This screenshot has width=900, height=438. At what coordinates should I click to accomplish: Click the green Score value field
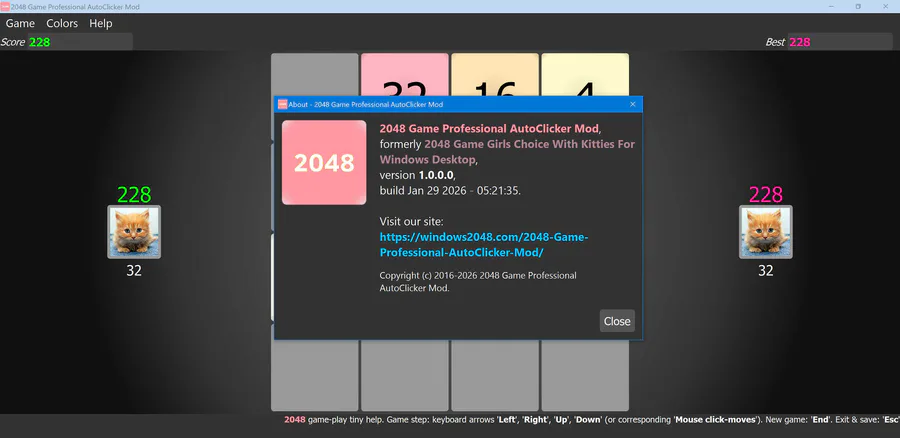(80, 42)
